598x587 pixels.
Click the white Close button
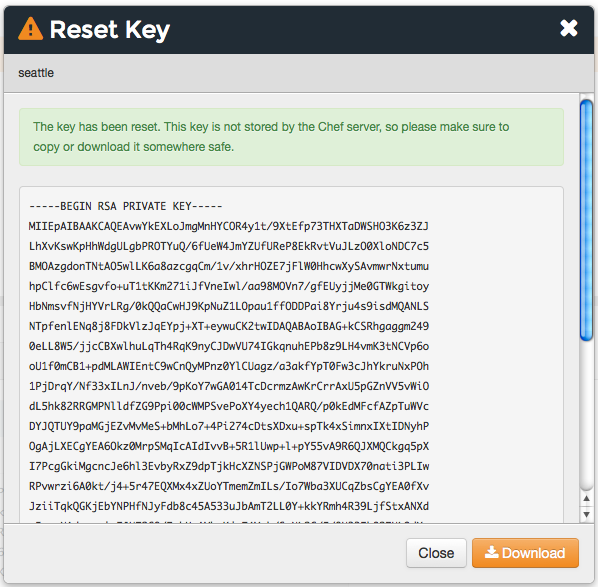(x=436, y=553)
